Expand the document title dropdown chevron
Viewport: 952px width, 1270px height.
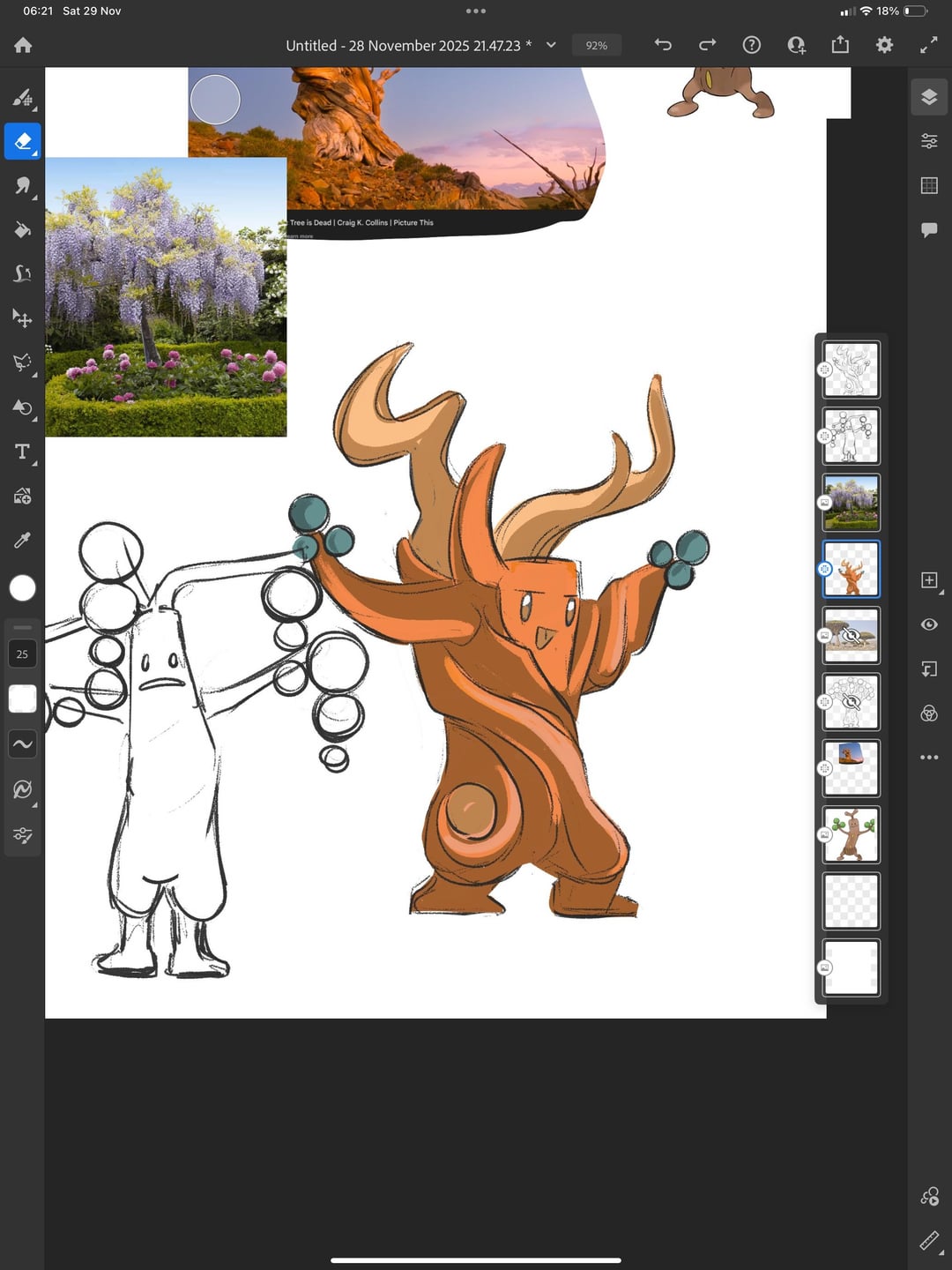[x=551, y=45]
